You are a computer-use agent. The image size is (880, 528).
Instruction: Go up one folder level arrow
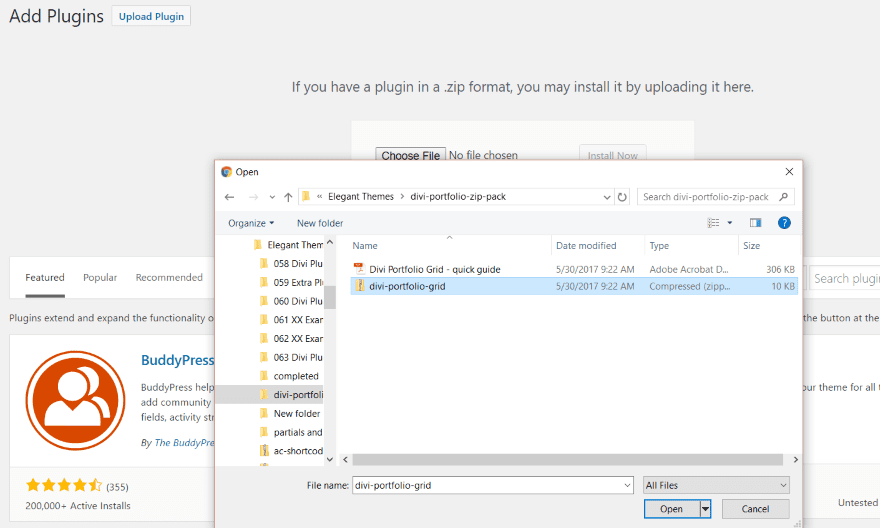[x=288, y=197]
